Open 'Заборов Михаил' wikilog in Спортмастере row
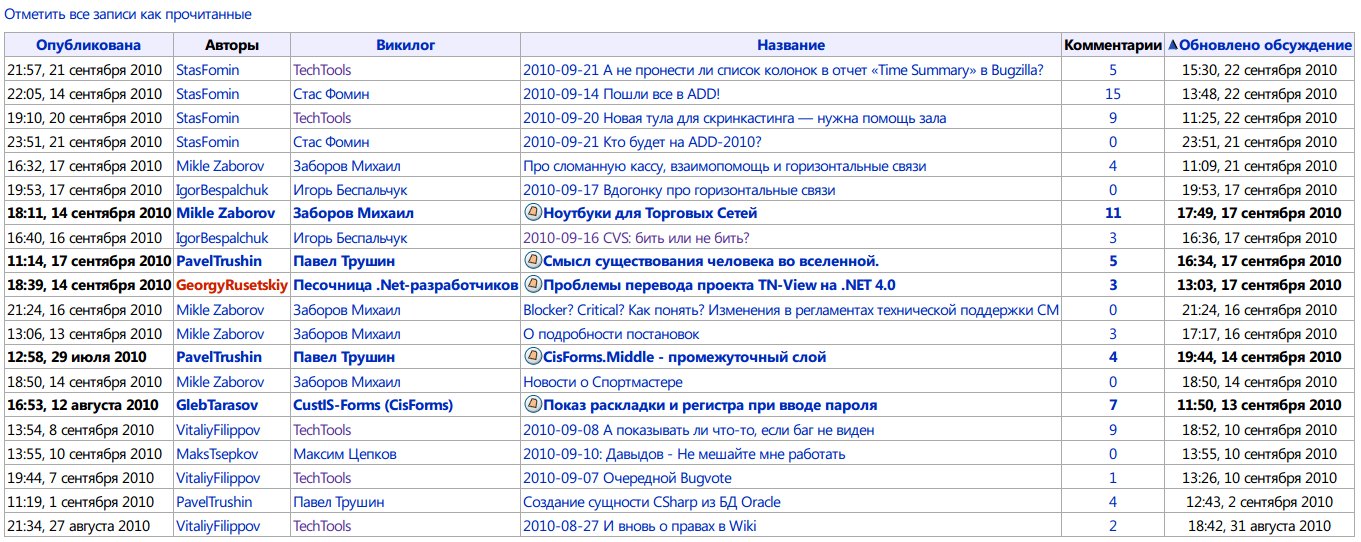This screenshot has width=1361, height=542. point(347,382)
